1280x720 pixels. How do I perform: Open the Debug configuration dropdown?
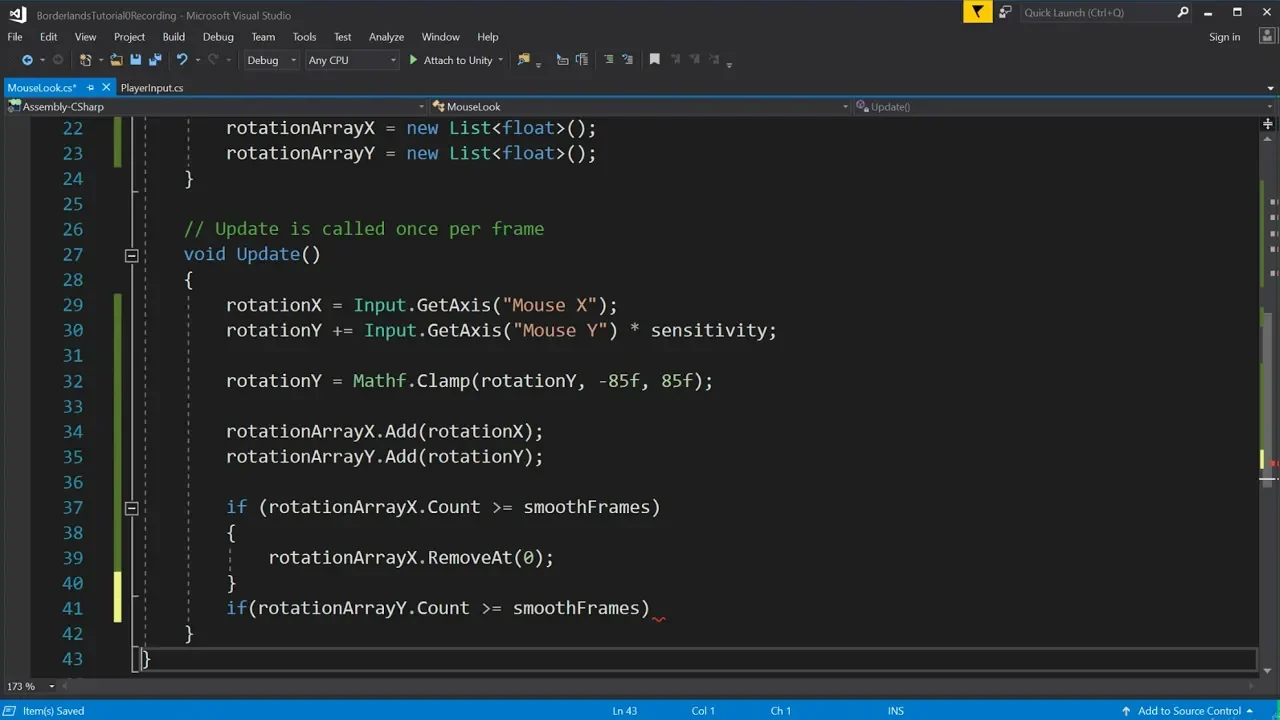click(272, 60)
